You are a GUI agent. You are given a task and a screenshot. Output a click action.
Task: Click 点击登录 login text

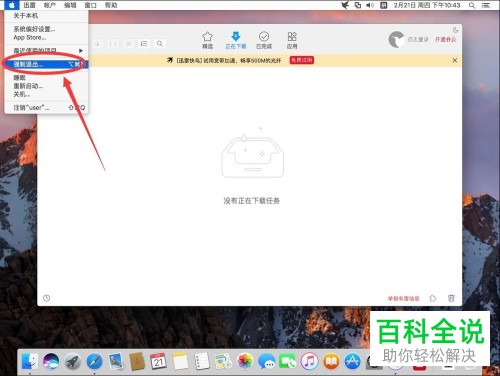418,39
